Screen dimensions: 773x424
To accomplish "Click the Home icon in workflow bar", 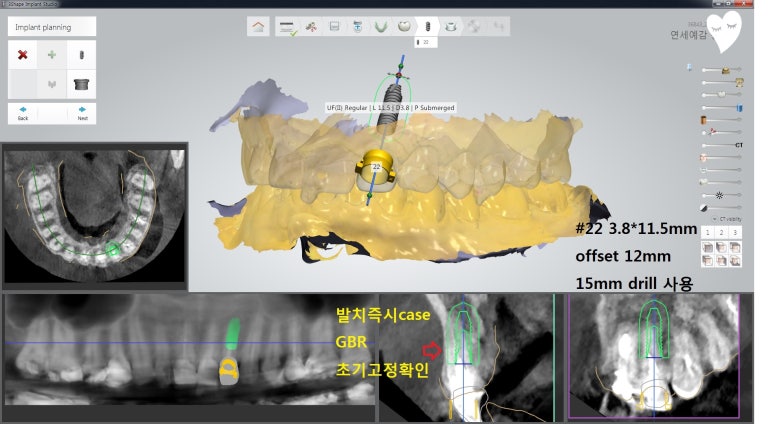I will point(259,26).
